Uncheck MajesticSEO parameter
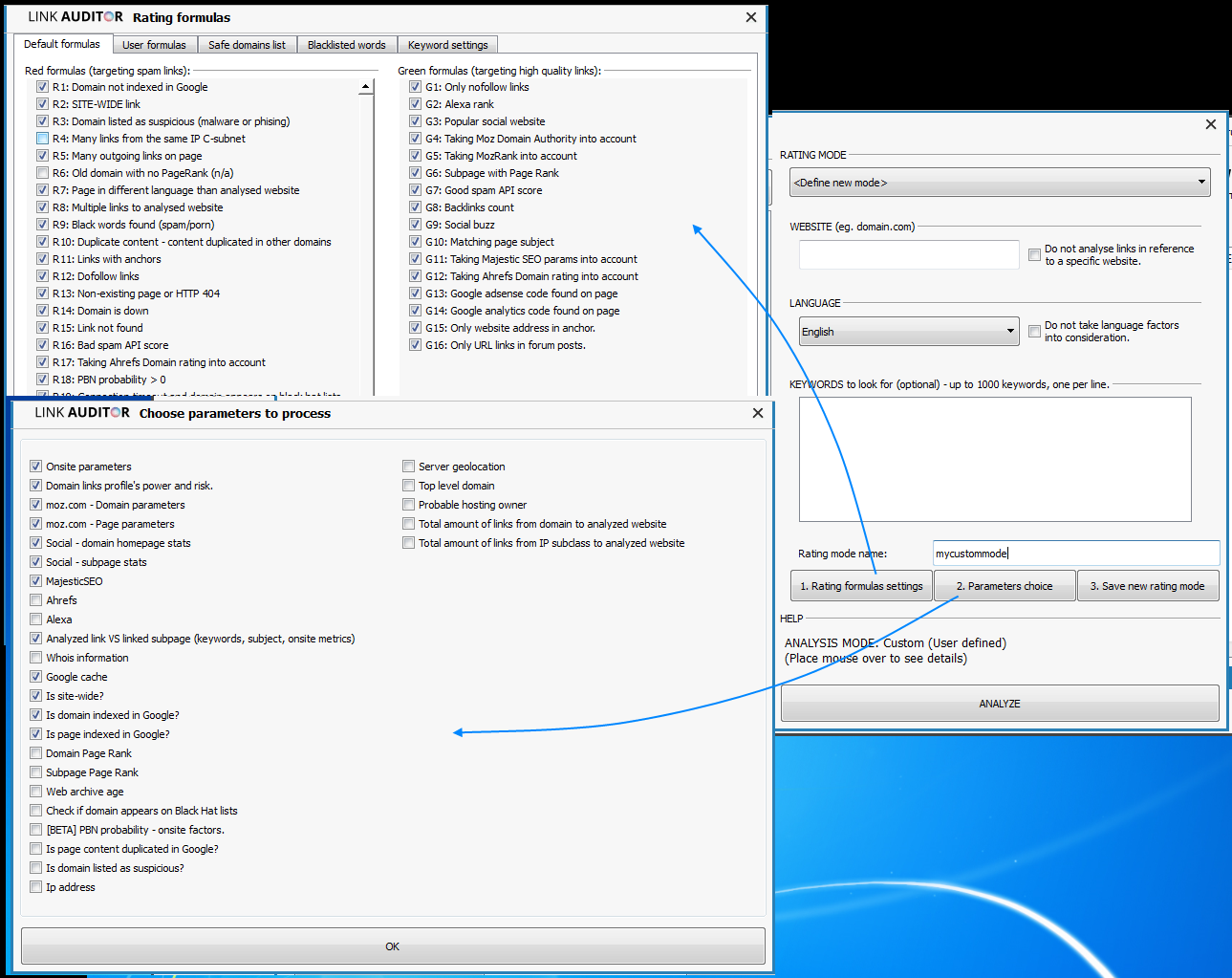 tap(35, 581)
